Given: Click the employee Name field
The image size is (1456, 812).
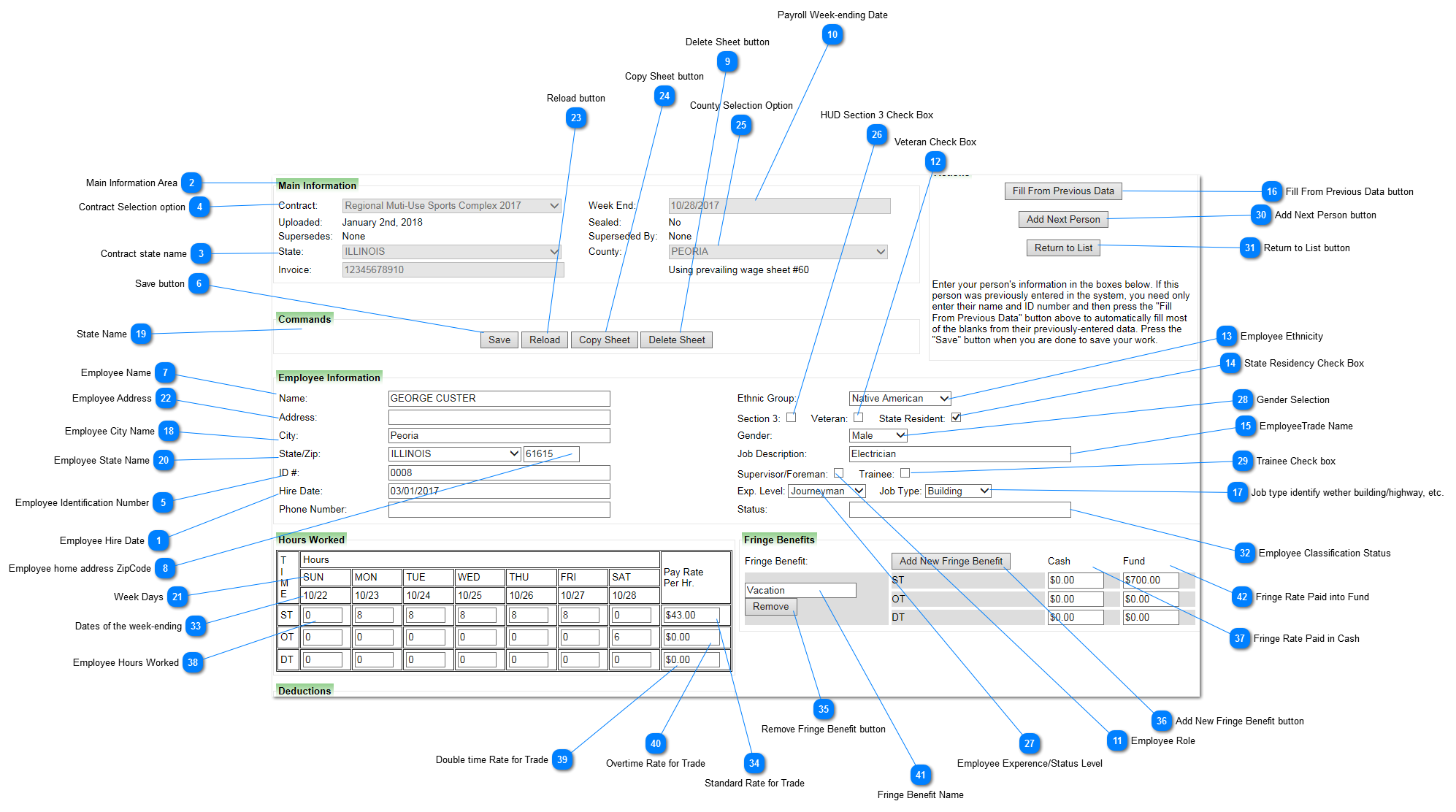Looking at the screenshot, I should pyautogui.click(x=499, y=398).
